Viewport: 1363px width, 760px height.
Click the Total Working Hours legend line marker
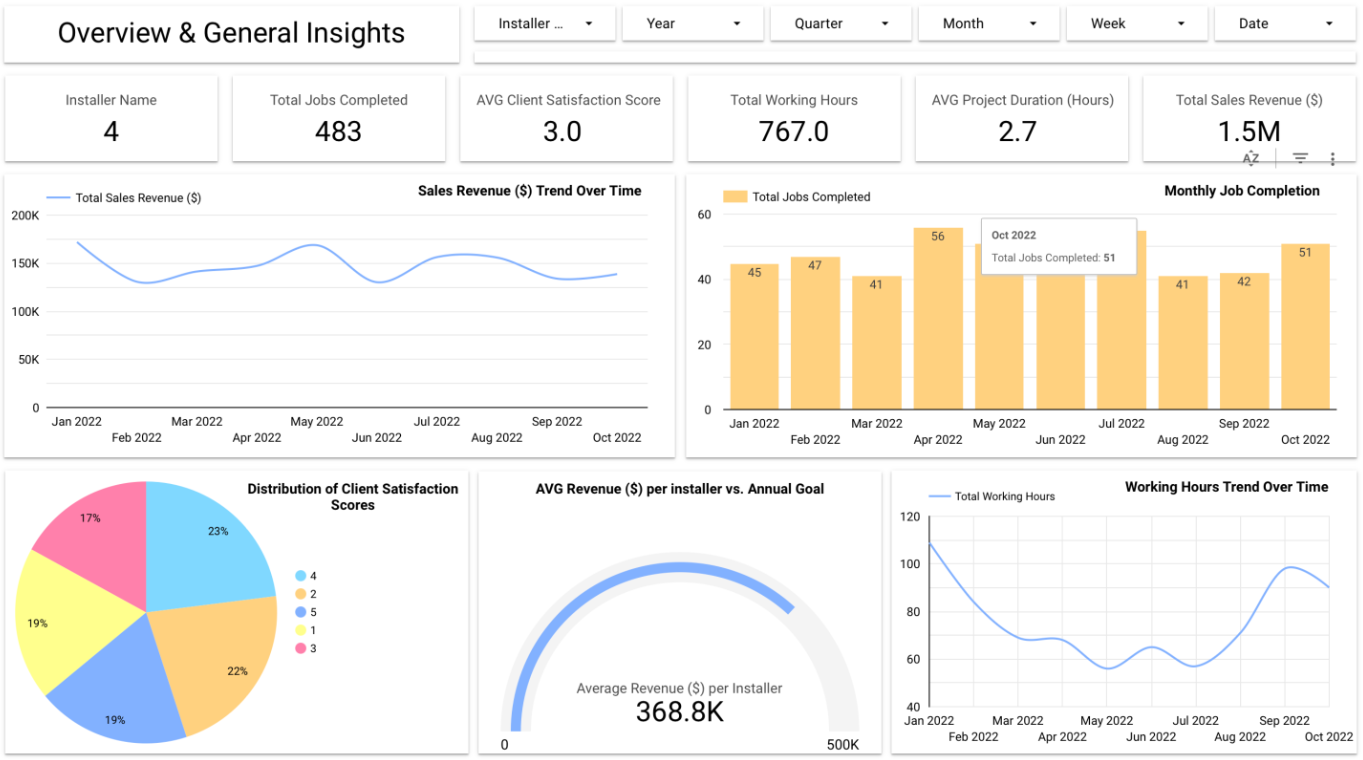[940, 496]
